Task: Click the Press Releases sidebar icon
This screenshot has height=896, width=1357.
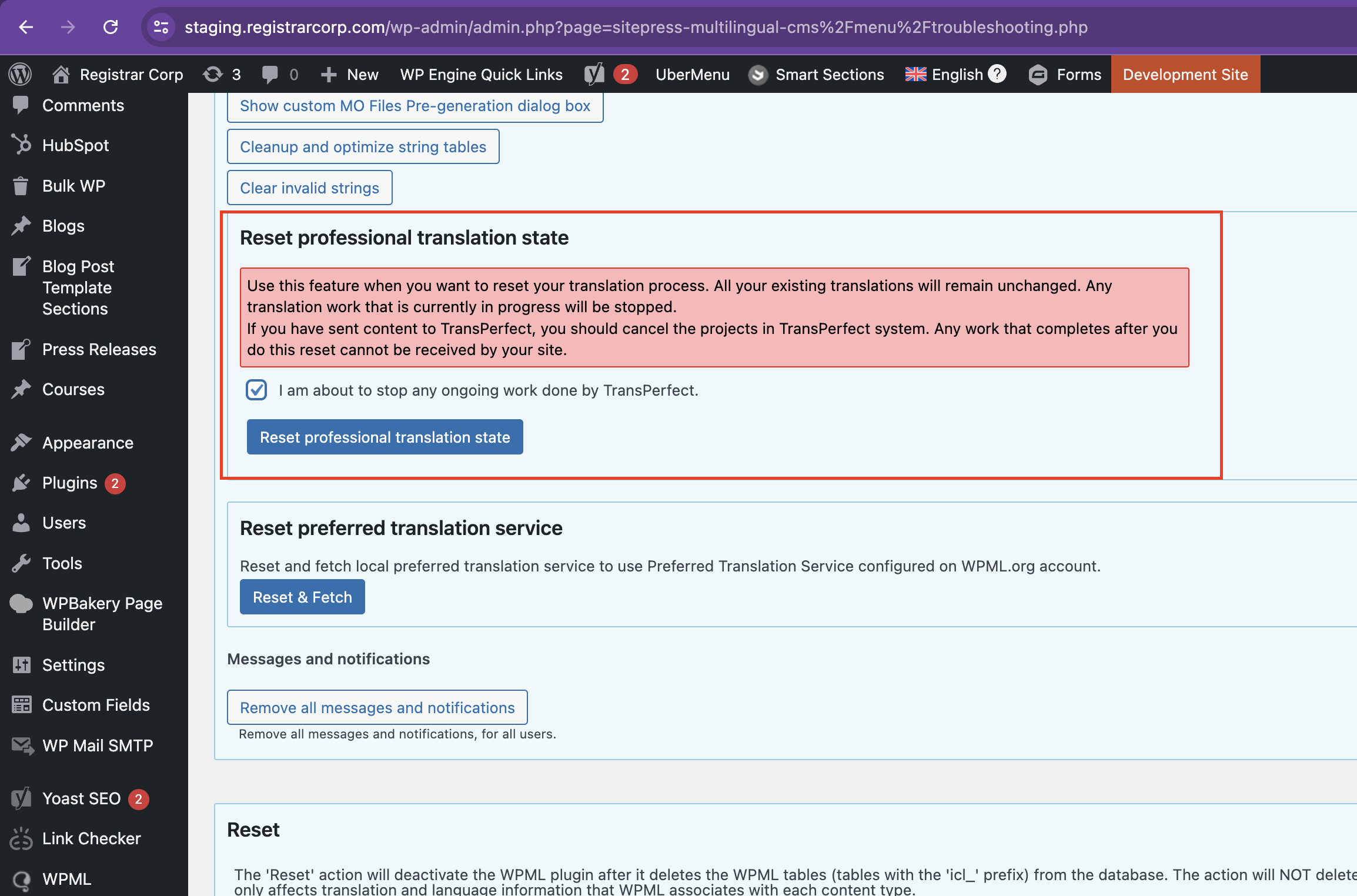Action: pyautogui.click(x=21, y=349)
